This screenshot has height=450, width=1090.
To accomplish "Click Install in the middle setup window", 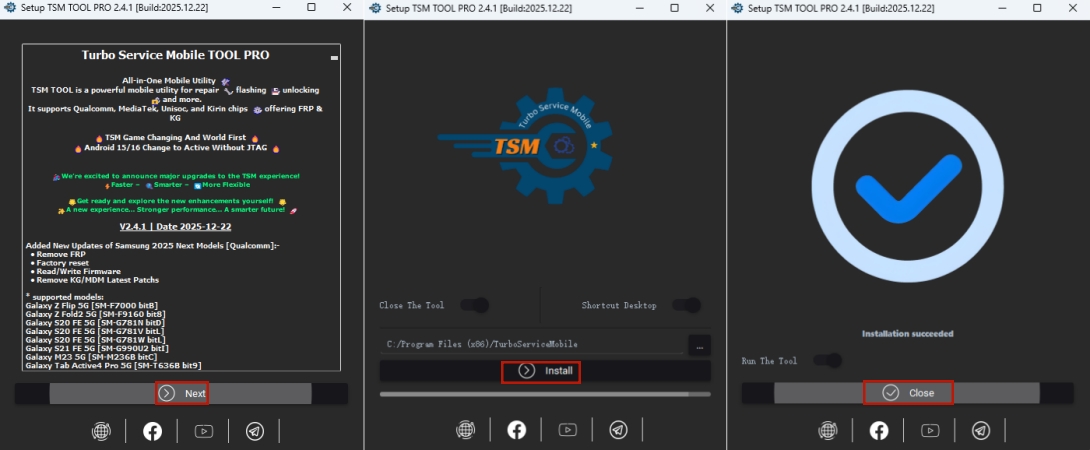I will tap(545, 371).
